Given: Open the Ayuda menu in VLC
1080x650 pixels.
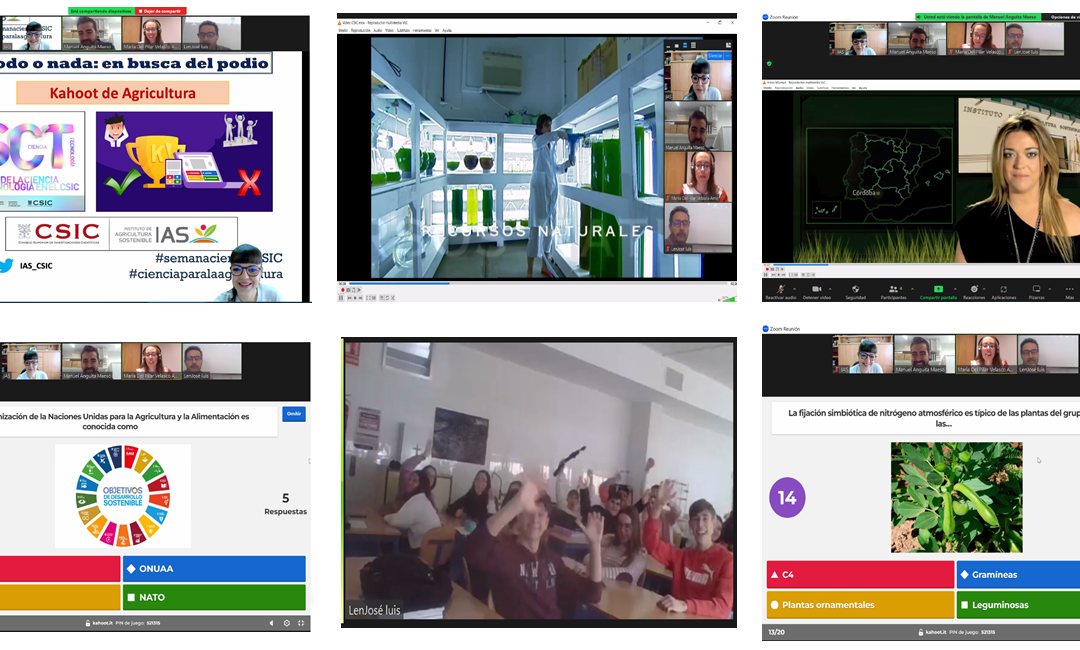Looking at the screenshot, I should click(447, 30).
